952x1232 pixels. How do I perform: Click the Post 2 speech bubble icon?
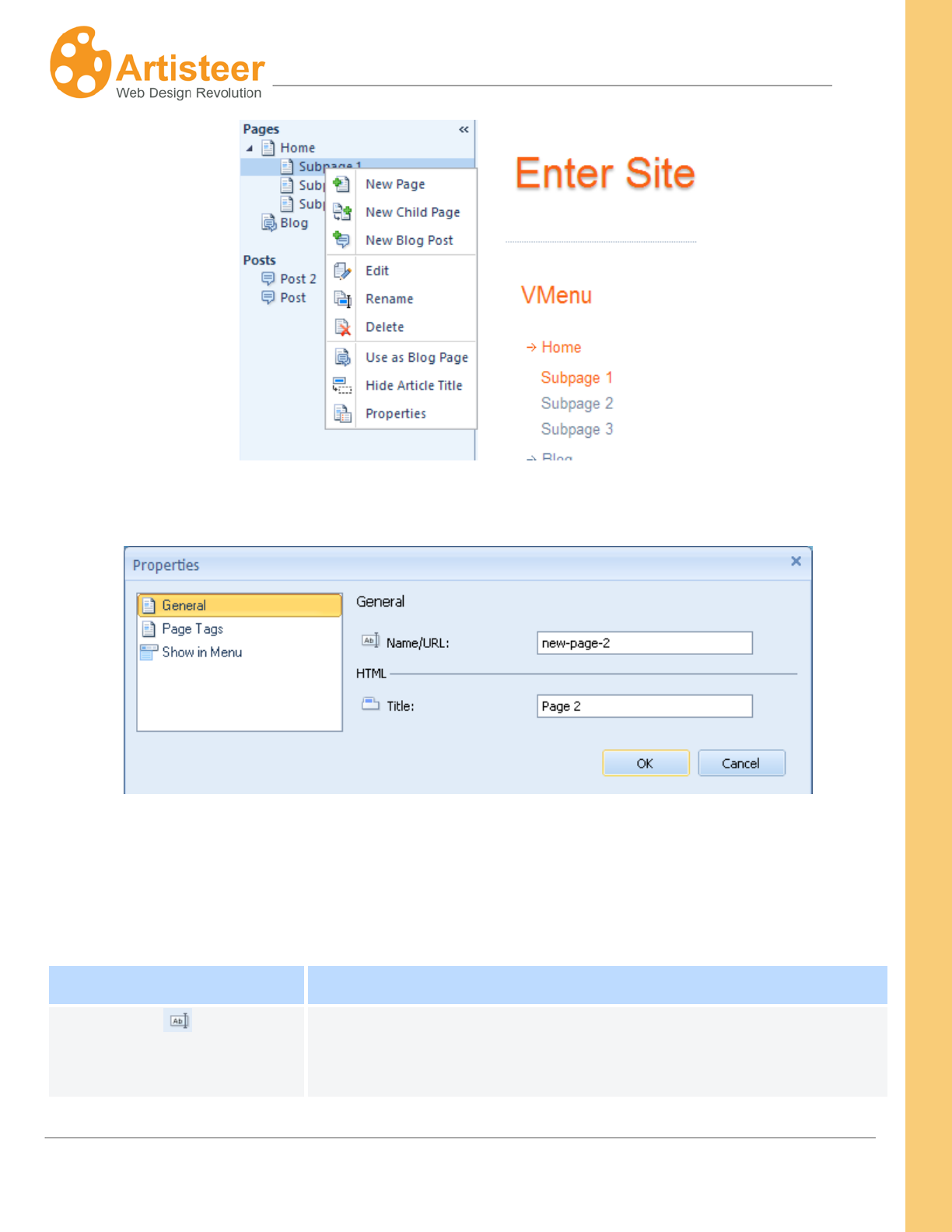268,278
